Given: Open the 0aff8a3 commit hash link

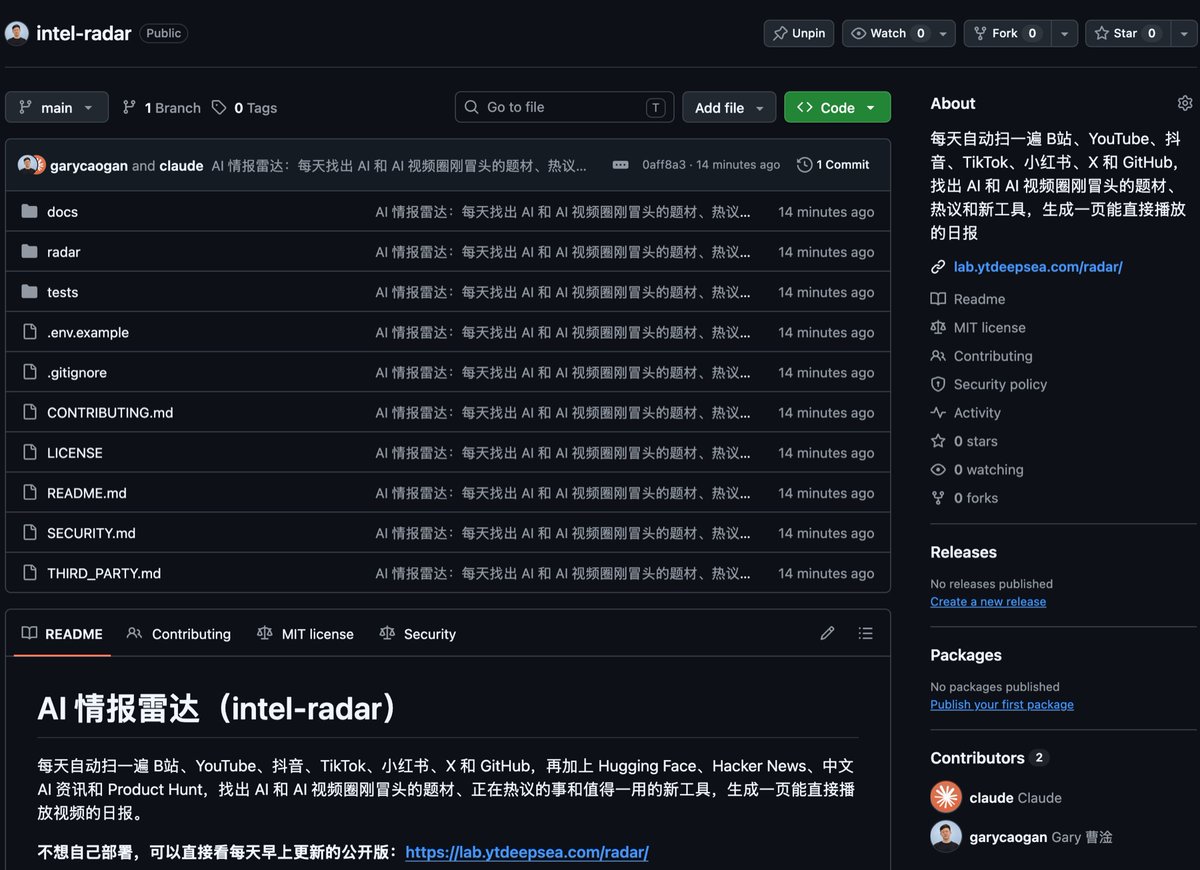Looking at the screenshot, I should [664, 165].
